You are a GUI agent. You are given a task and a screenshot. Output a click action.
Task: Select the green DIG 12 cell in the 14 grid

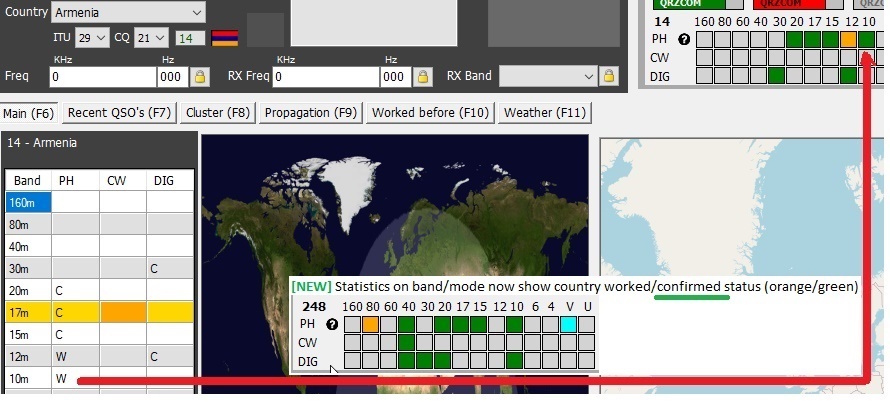coord(848,76)
